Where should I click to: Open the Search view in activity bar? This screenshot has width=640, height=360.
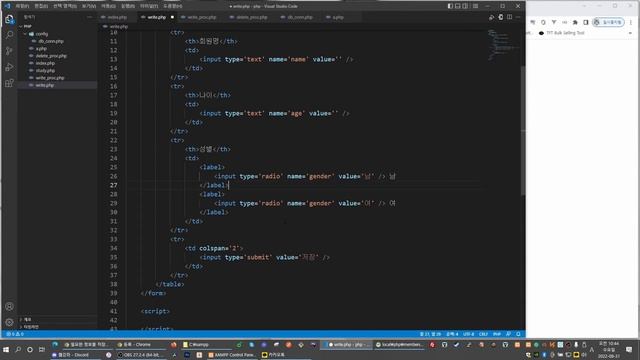[x=9, y=35]
